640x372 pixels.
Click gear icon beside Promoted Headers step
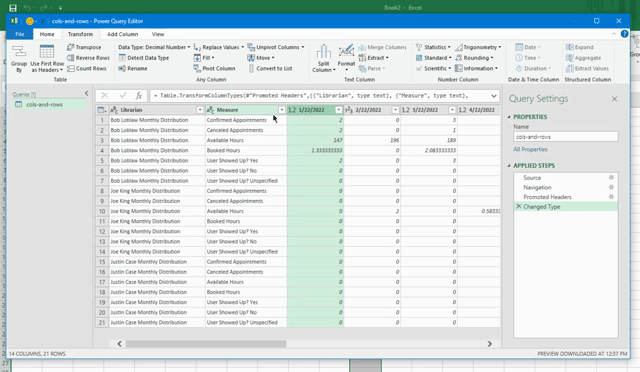[x=611, y=197]
